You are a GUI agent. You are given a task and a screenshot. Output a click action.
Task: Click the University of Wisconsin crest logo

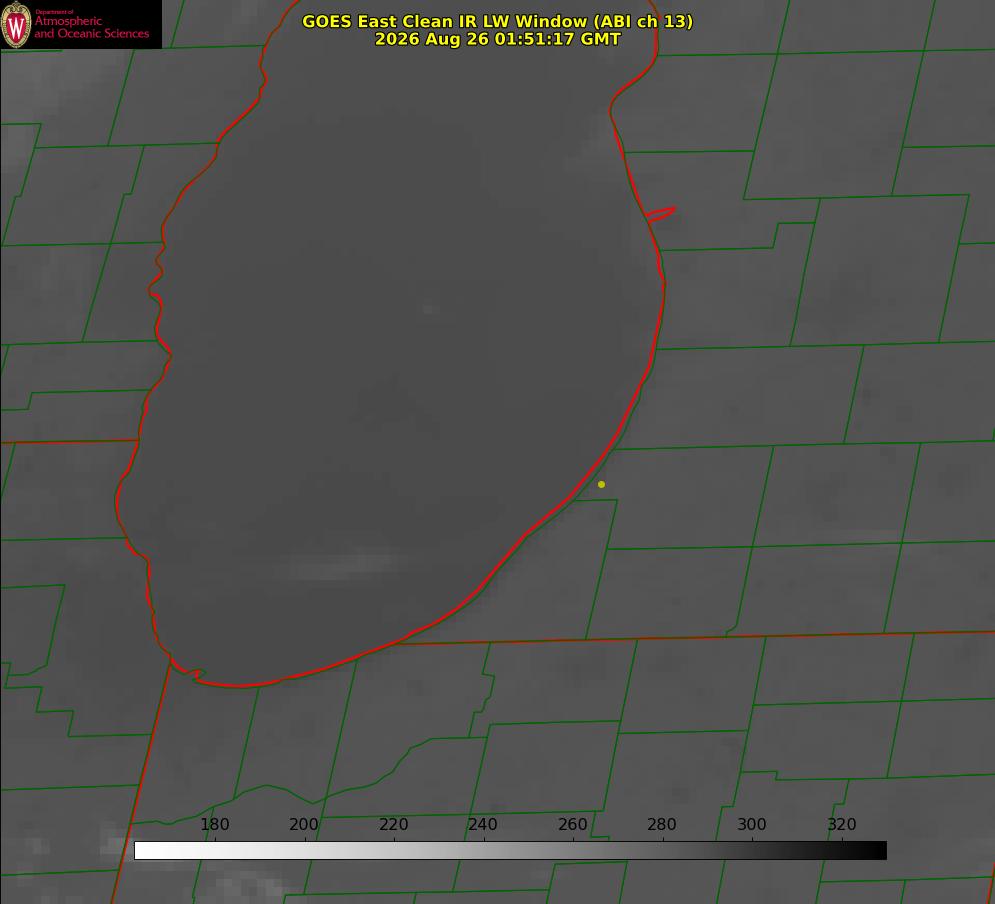[x=16, y=24]
